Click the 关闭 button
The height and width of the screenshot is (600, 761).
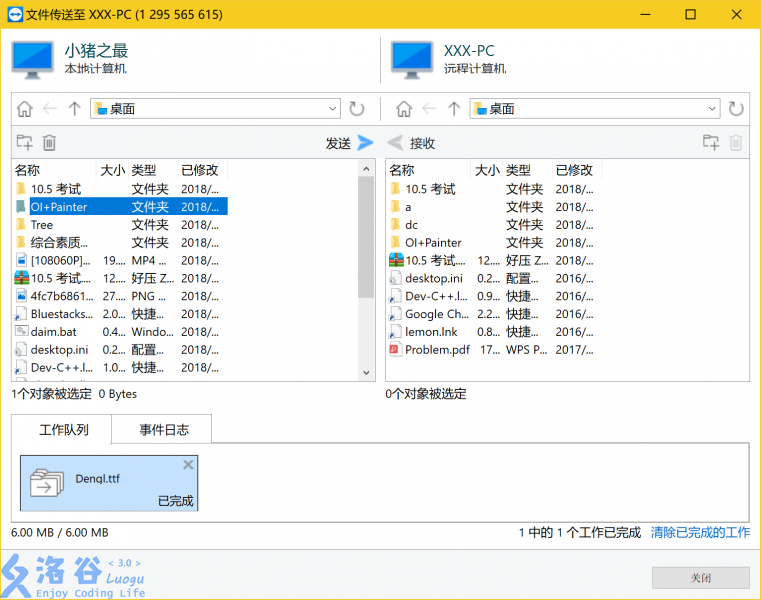[x=700, y=578]
